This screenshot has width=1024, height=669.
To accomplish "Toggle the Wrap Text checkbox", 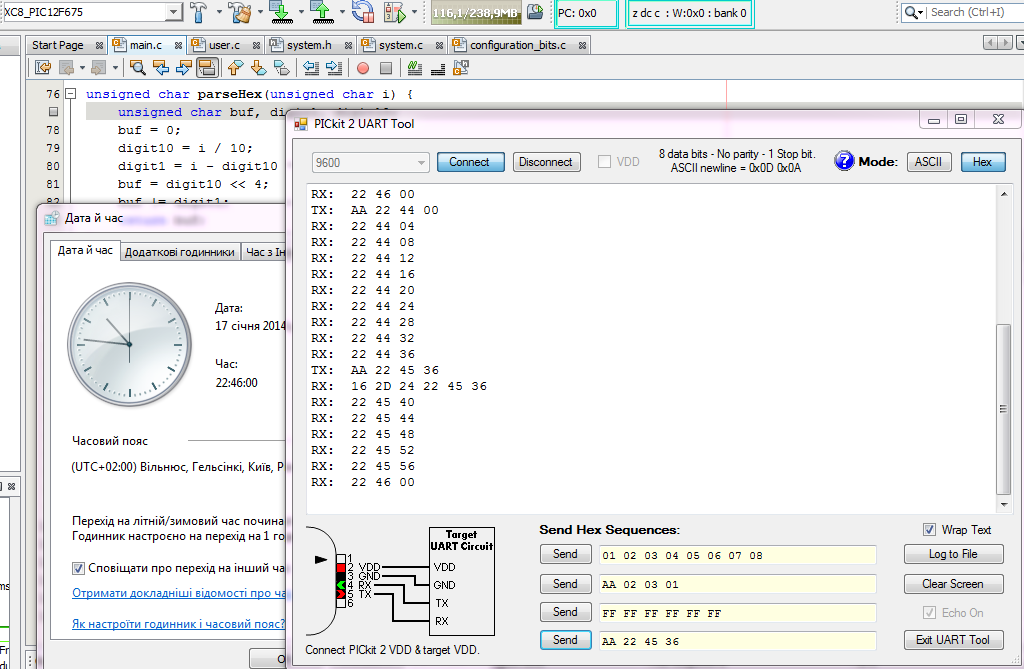I will point(931,530).
